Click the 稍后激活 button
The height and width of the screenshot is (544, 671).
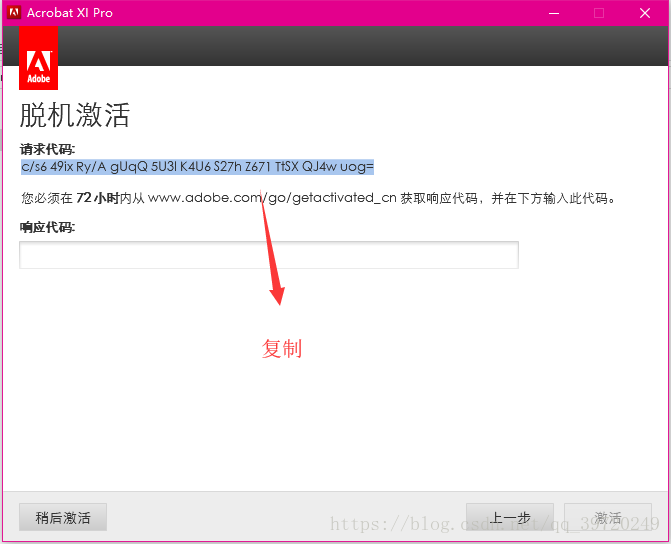pyautogui.click(x=63, y=517)
